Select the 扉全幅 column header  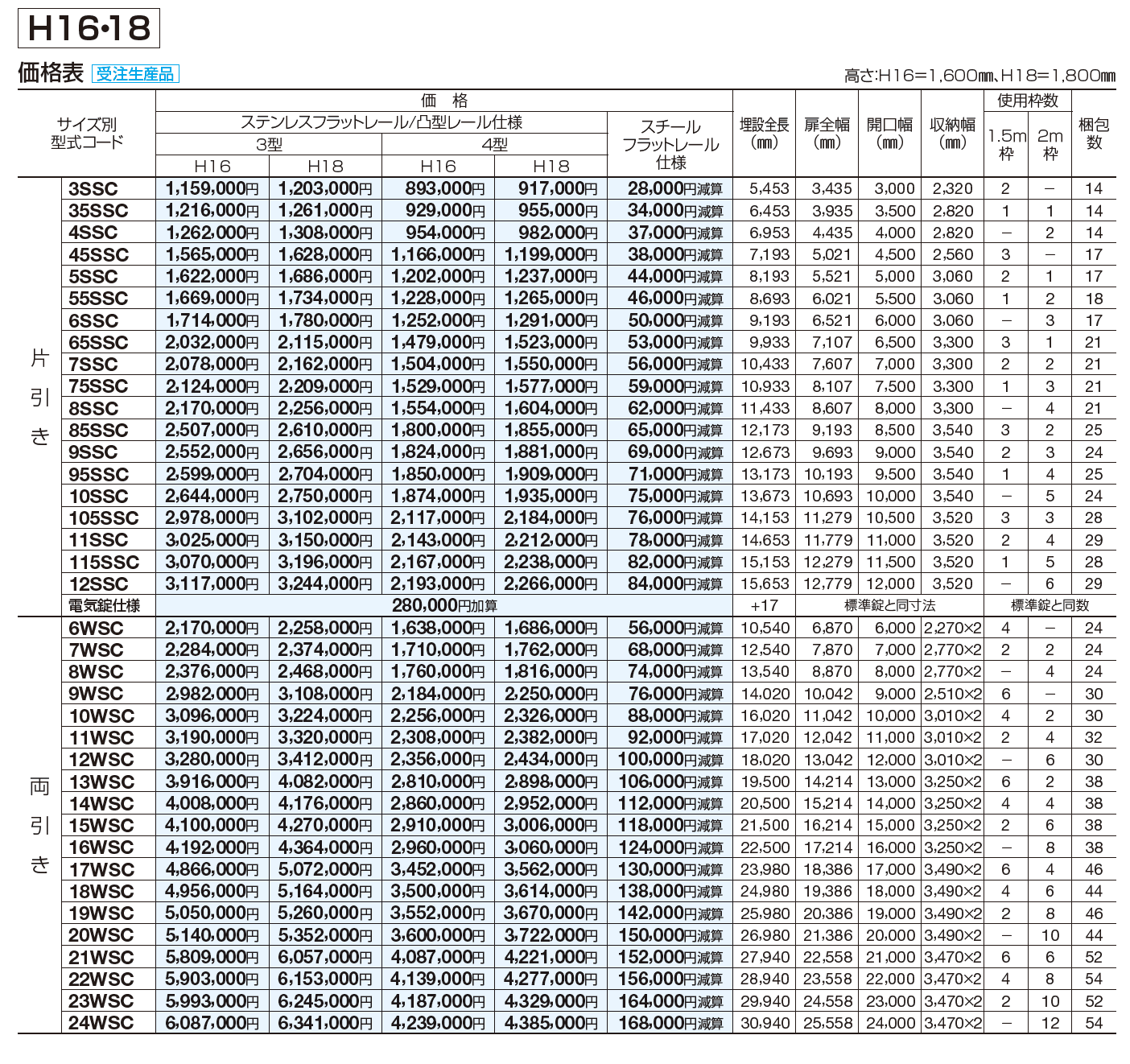click(x=827, y=134)
